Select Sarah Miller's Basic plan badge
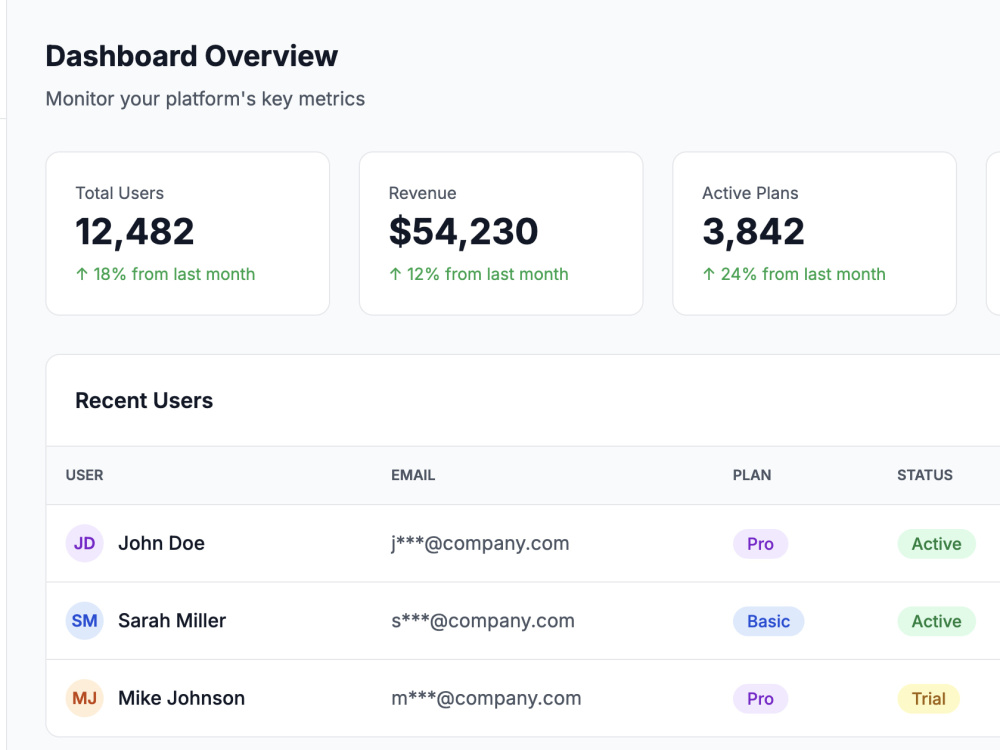The width and height of the screenshot is (1000, 750). click(768, 621)
